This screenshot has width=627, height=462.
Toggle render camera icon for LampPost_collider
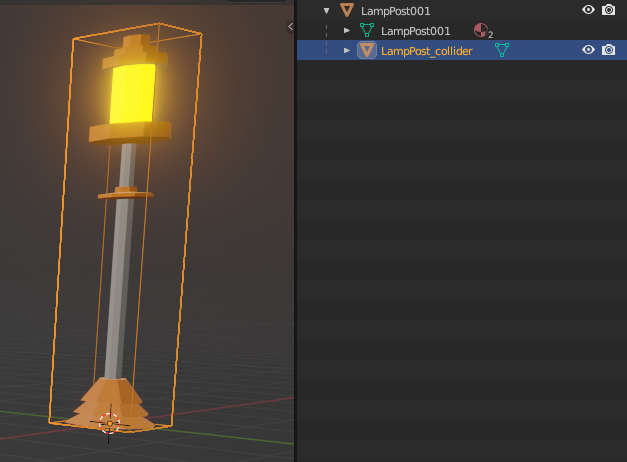click(608, 50)
